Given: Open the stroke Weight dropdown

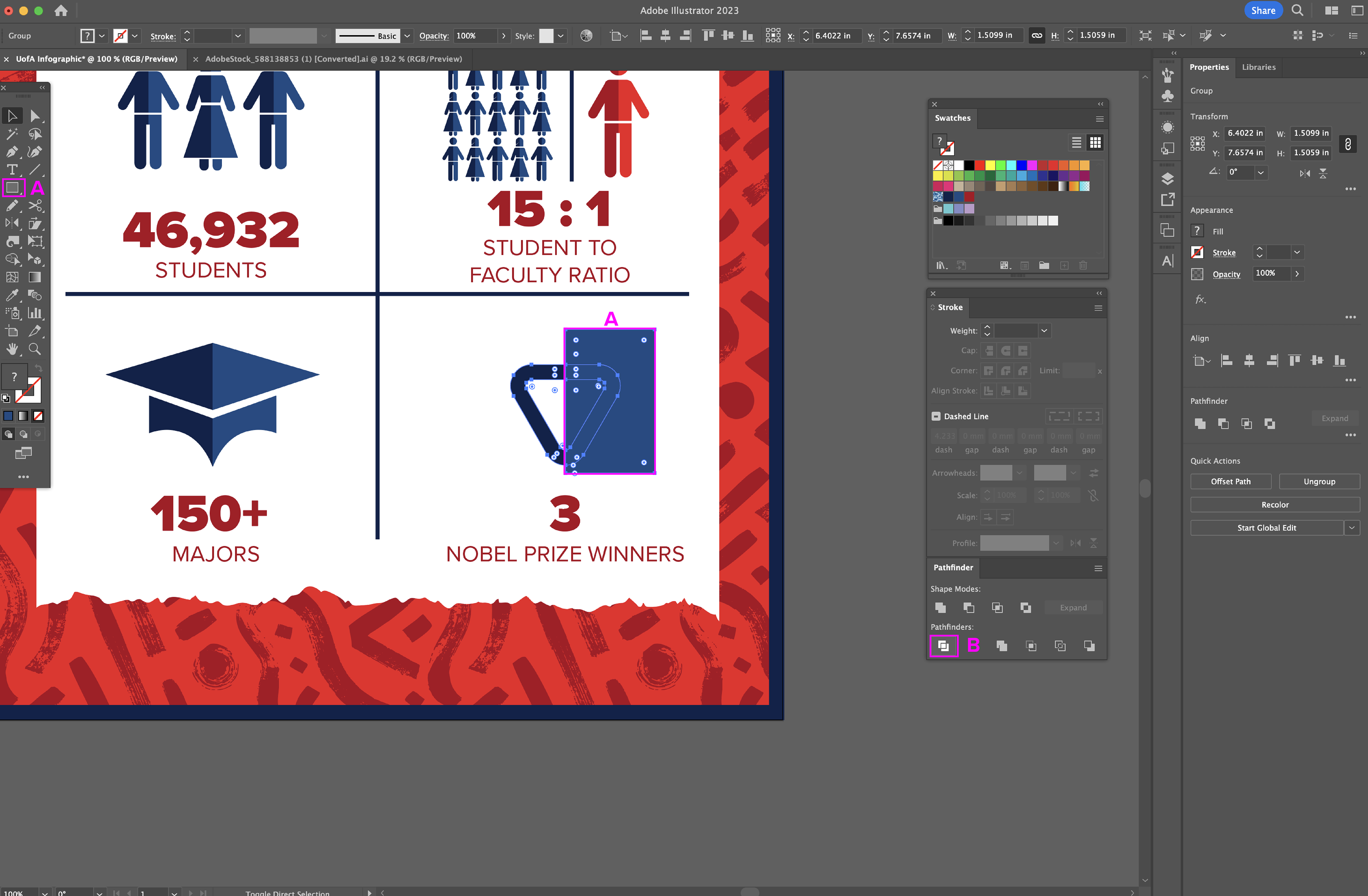Looking at the screenshot, I should coord(1044,331).
